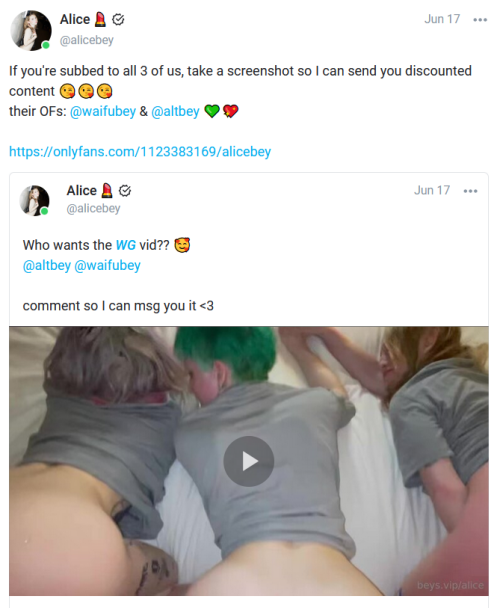Click the avatar in the quoted post
Screen dimensions: 500x608
(x=35, y=200)
